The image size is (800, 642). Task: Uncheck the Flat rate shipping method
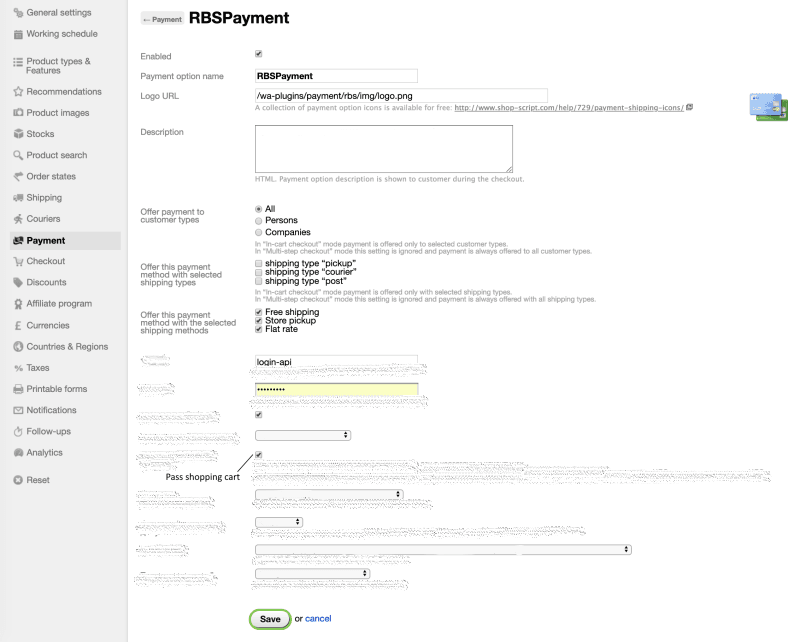259,330
